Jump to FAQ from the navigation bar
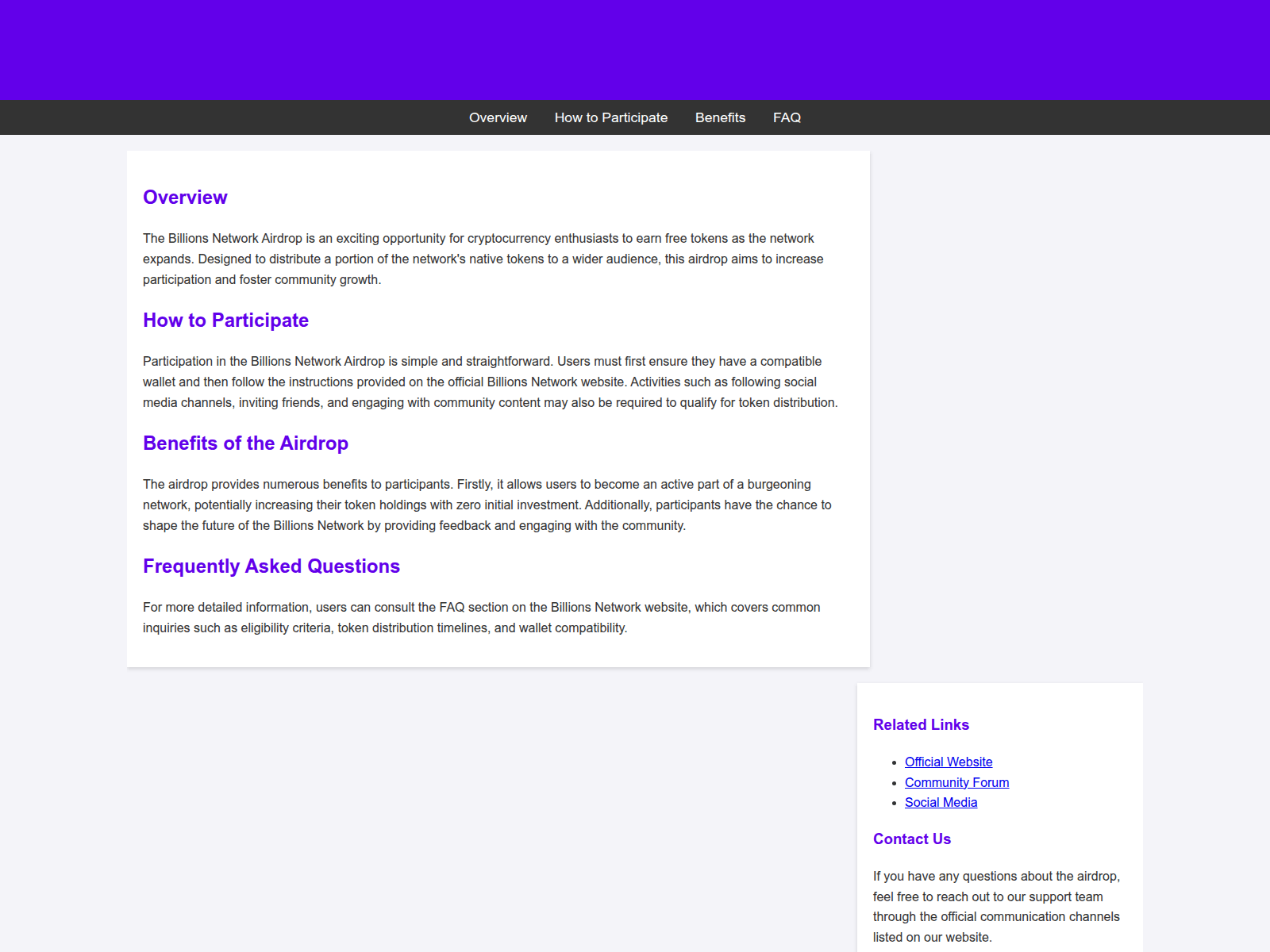The height and width of the screenshot is (952, 1270). point(787,117)
